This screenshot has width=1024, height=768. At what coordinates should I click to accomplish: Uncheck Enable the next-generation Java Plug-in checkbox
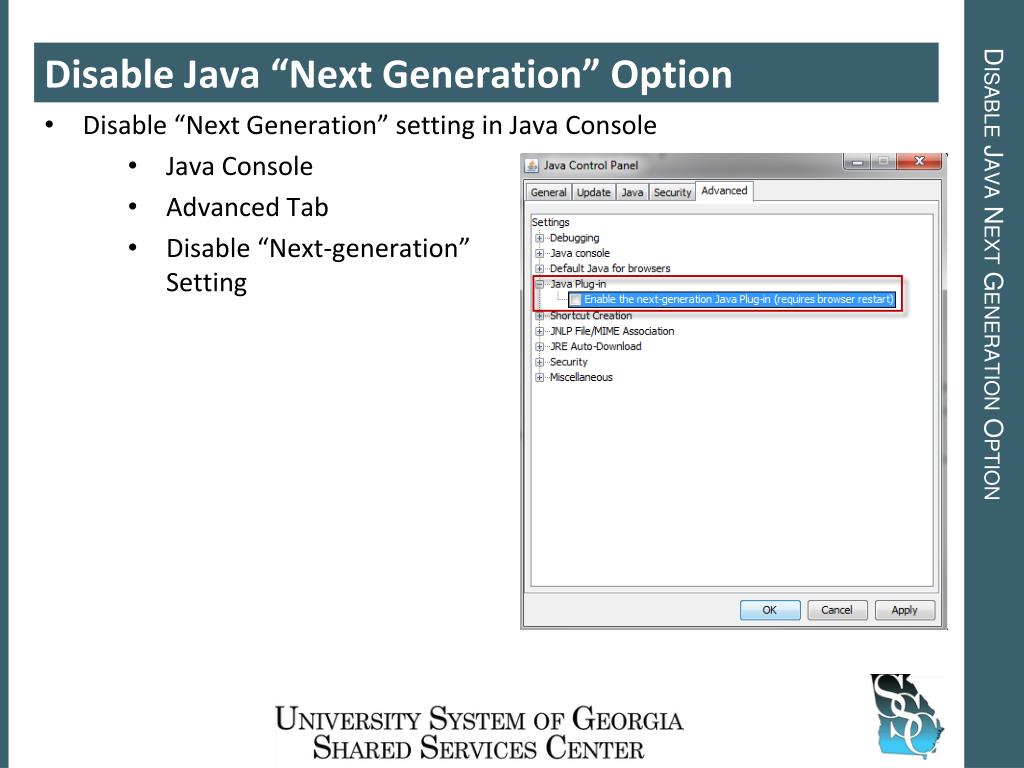[575, 300]
